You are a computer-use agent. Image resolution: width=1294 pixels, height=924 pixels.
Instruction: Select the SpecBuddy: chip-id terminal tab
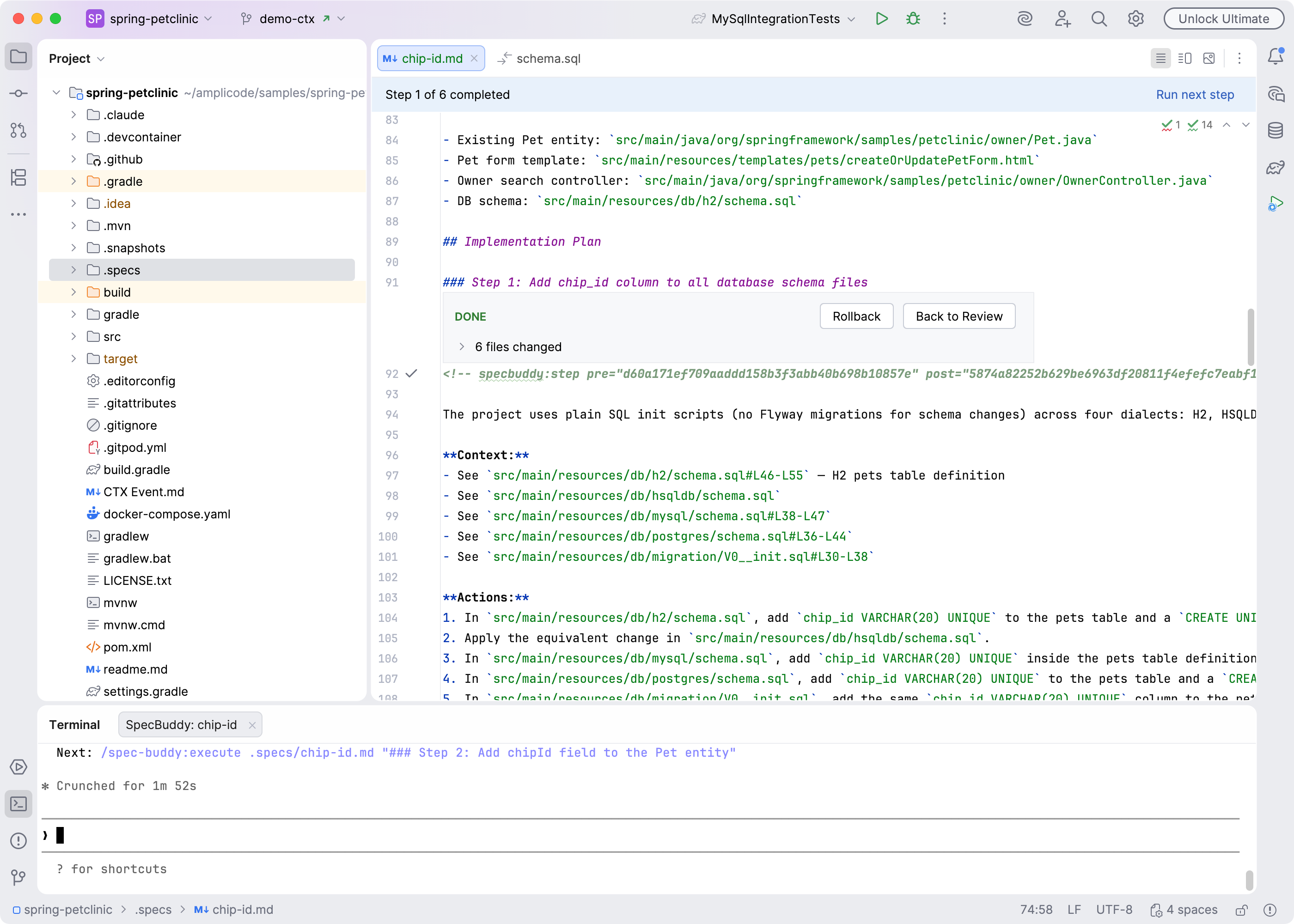click(181, 724)
